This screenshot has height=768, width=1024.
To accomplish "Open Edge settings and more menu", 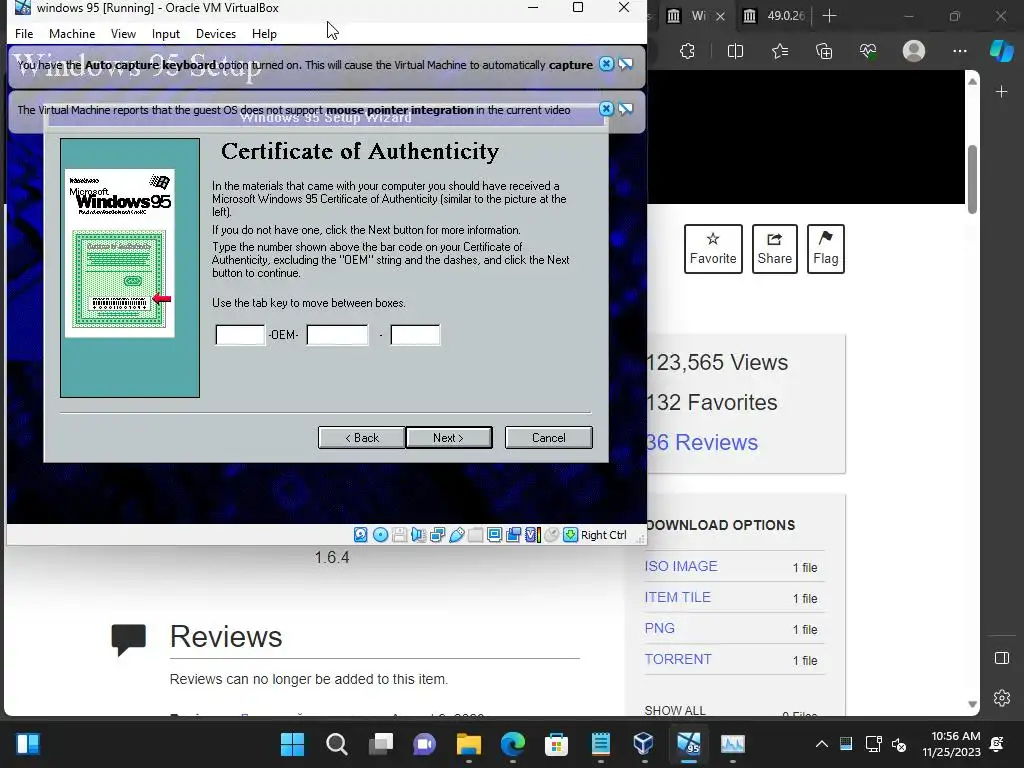I will 959,51.
